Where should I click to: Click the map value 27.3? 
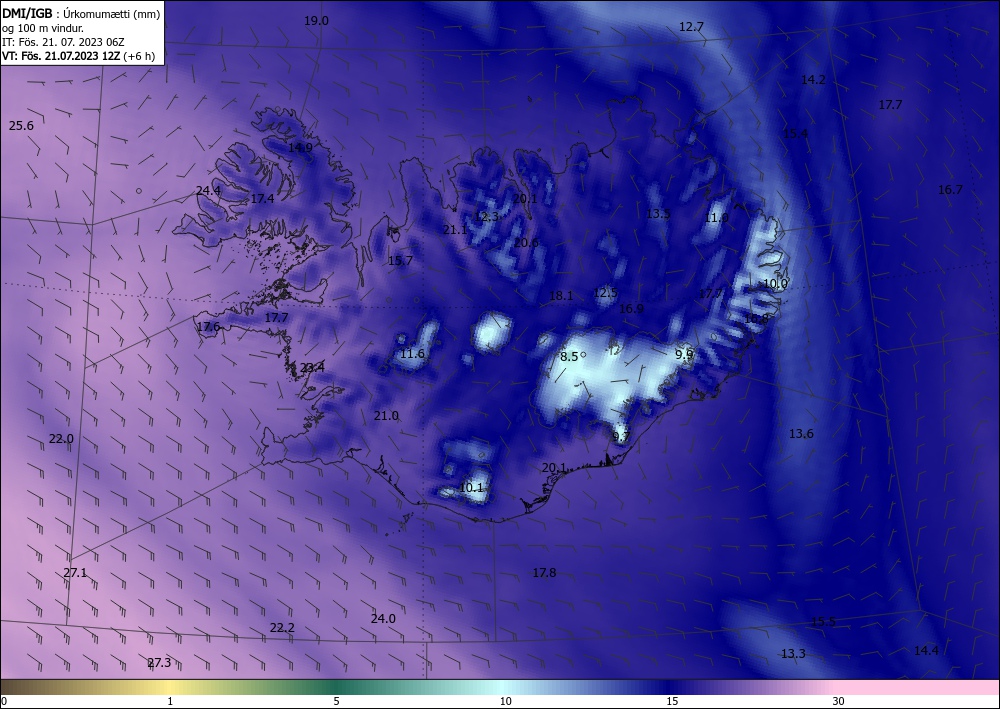[x=159, y=663]
